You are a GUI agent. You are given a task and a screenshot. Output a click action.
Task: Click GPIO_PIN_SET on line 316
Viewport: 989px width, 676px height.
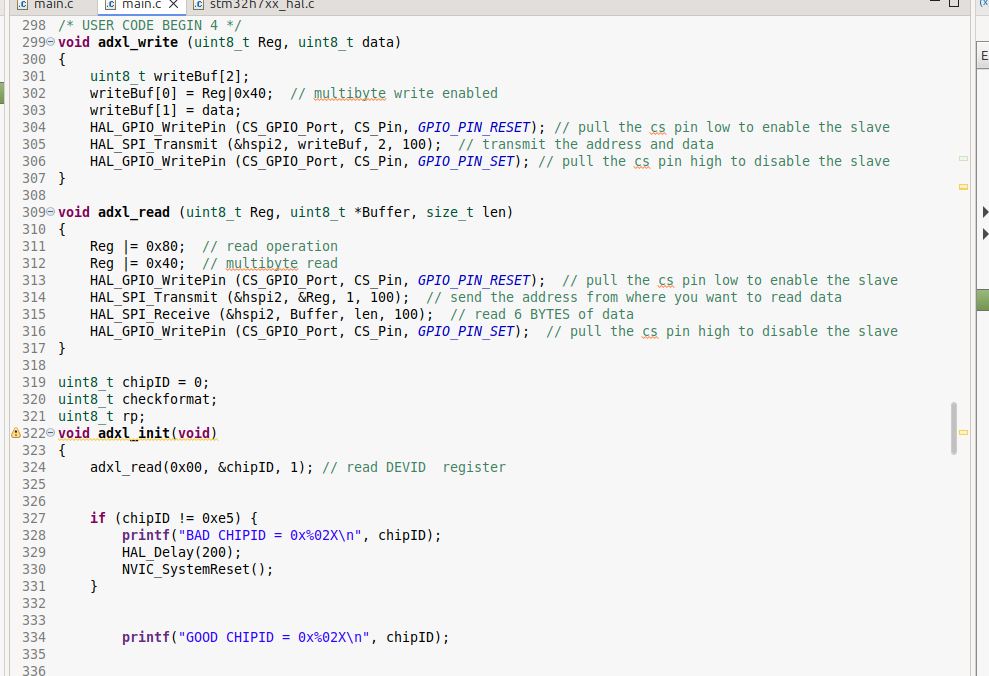[x=465, y=332]
